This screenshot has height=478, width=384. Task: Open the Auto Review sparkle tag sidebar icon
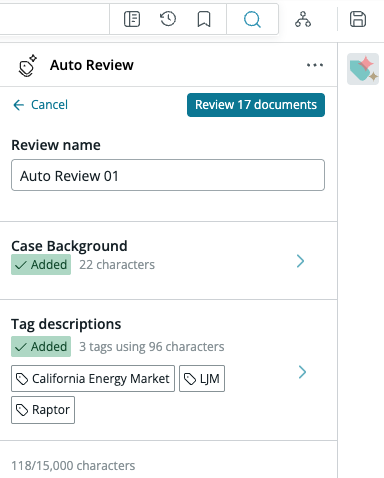pyautogui.click(x=363, y=69)
